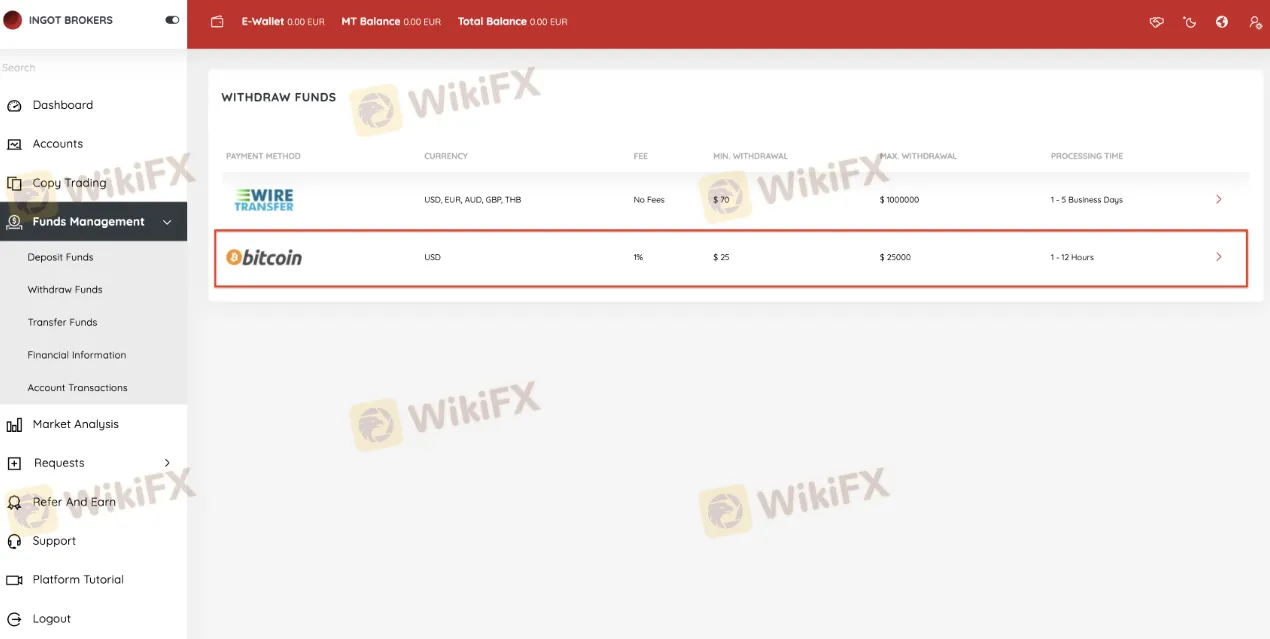Open Financial Information submenu item
The height and width of the screenshot is (639, 1270).
pyautogui.click(x=77, y=355)
